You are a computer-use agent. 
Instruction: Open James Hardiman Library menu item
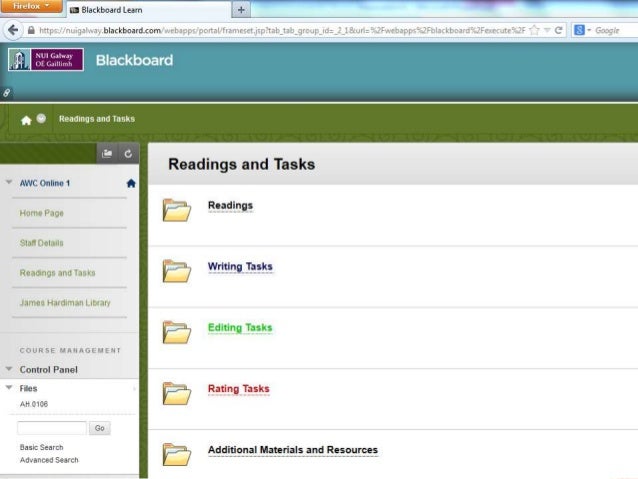[65, 303]
